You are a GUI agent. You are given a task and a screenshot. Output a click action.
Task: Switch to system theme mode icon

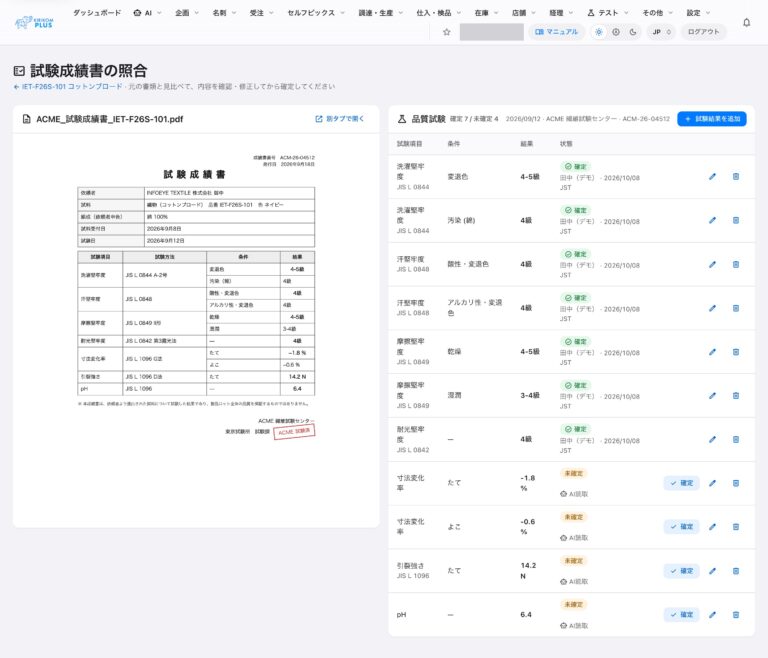616,32
